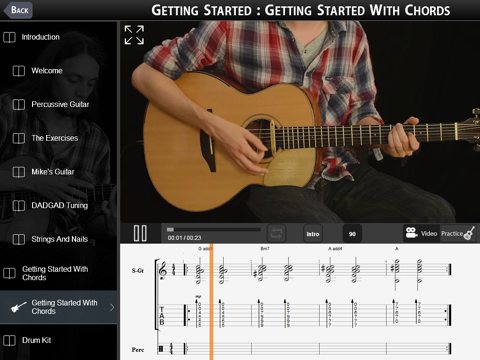Click the TAB clef in the tablature staff
Image resolution: width=480 pixels, height=360 pixels.
pos(162,316)
